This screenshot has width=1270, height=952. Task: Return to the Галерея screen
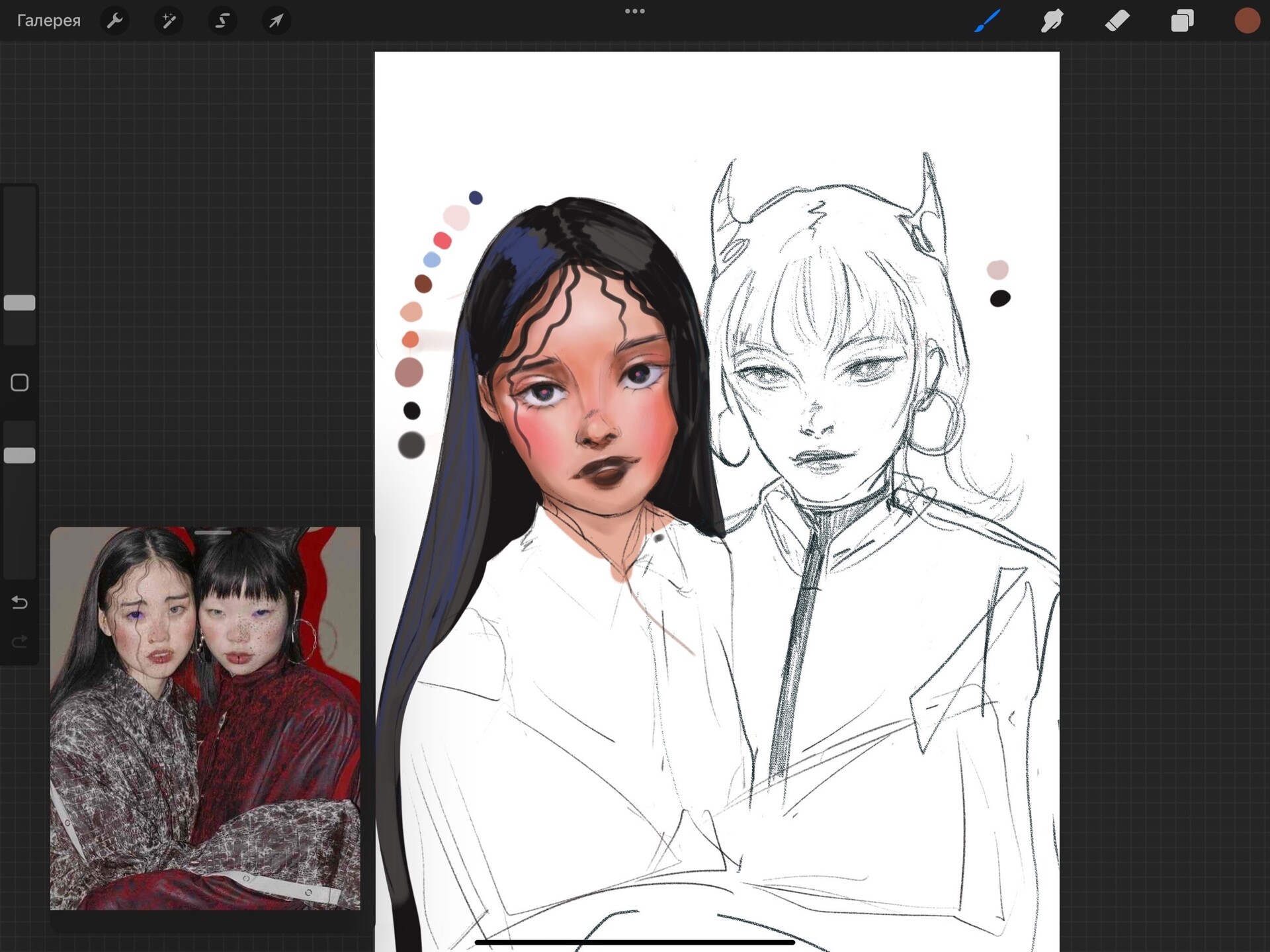[48, 21]
